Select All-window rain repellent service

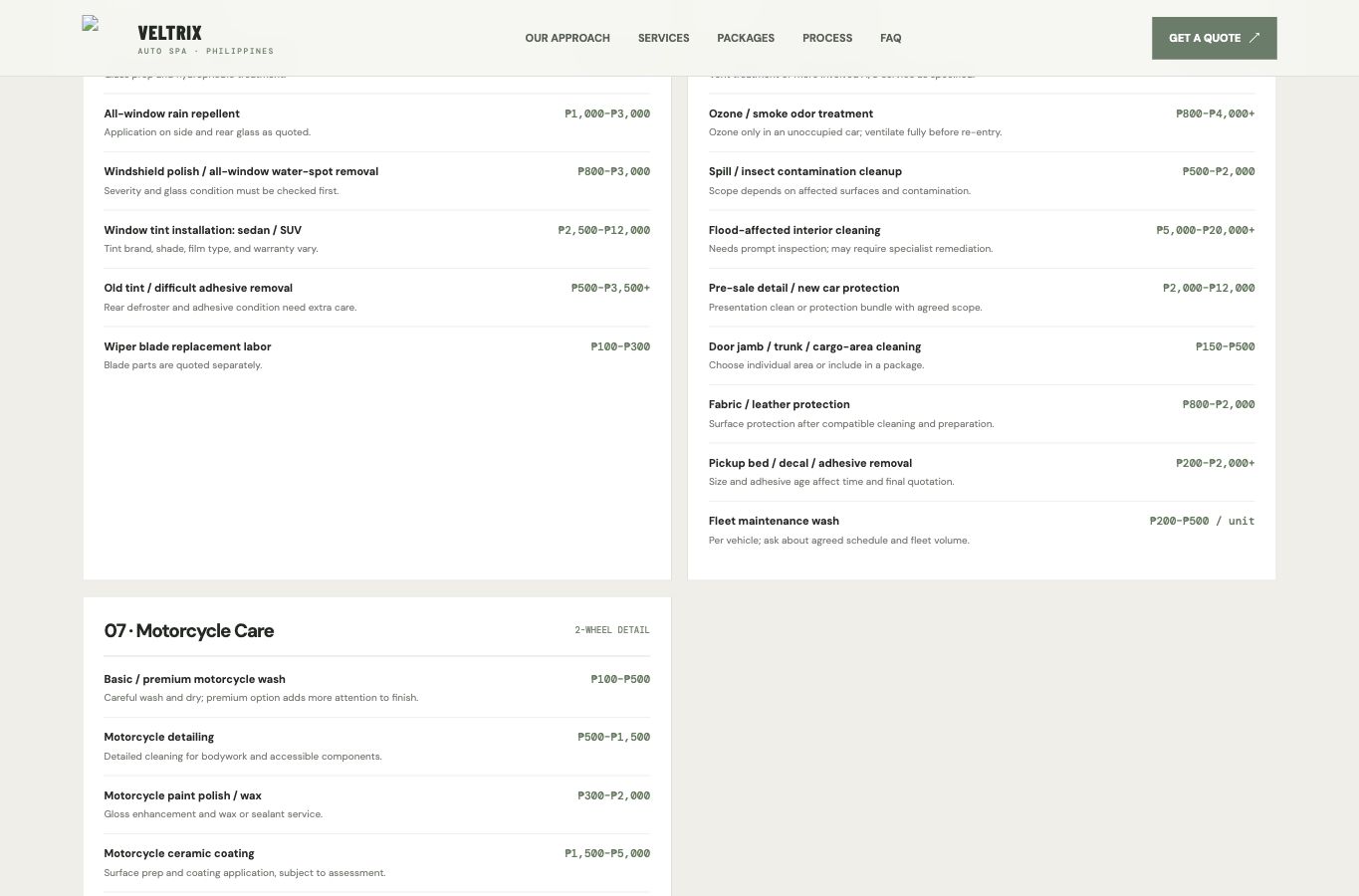point(171,113)
